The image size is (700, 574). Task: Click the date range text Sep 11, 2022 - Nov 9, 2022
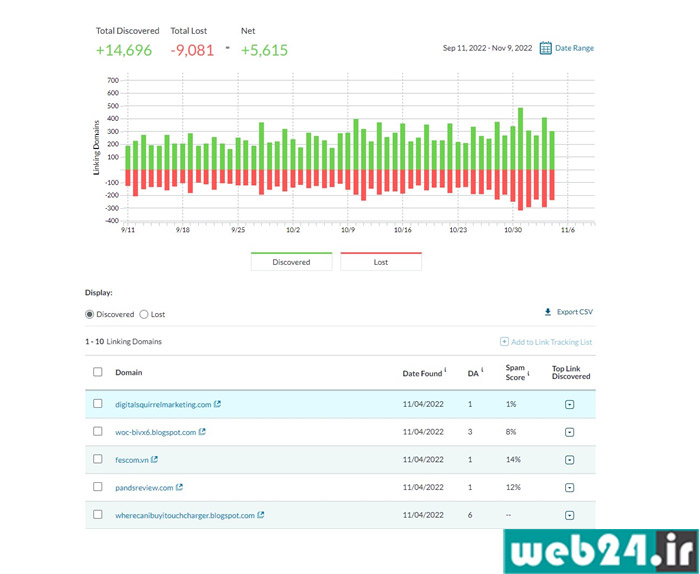pos(488,48)
